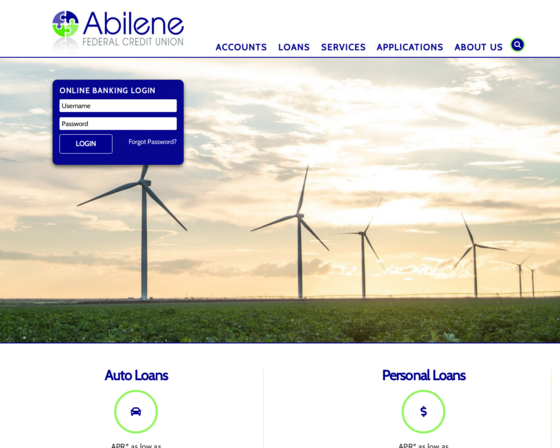Open the Applications menu
Viewport: 560px width, 448px height.
point(410,47)
